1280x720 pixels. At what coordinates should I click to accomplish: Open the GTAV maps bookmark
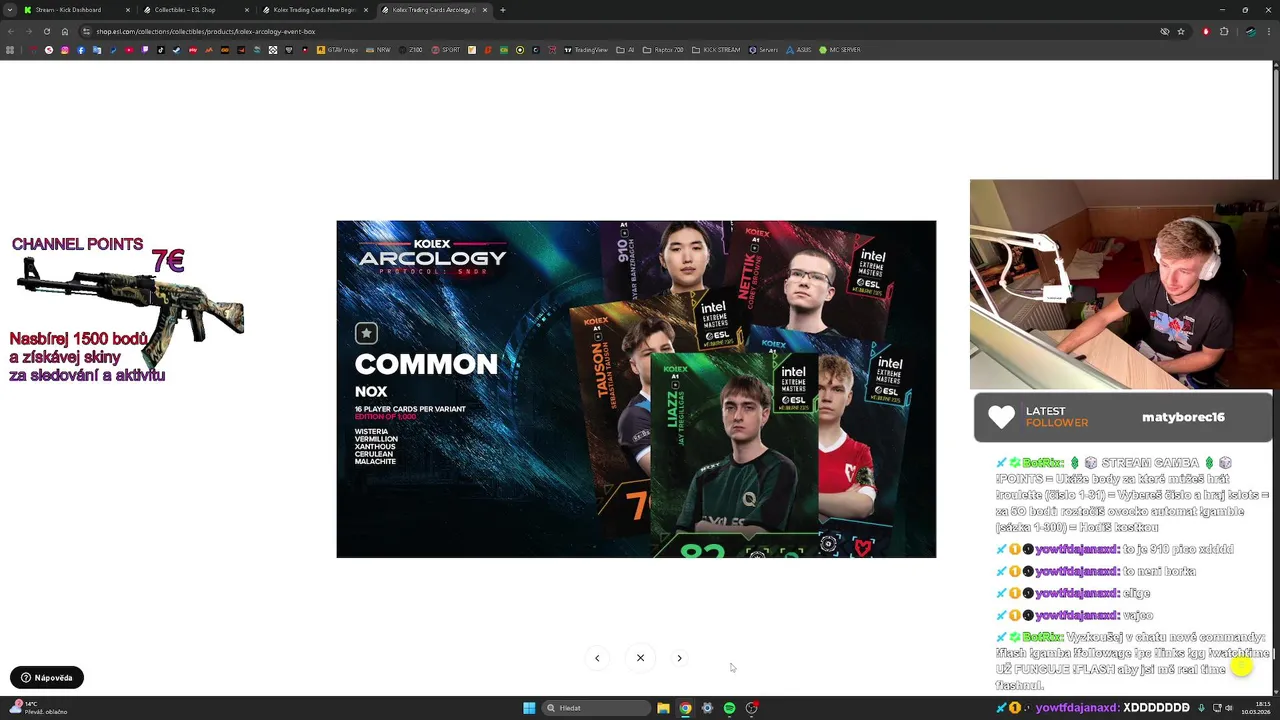(x=337, y=50)
